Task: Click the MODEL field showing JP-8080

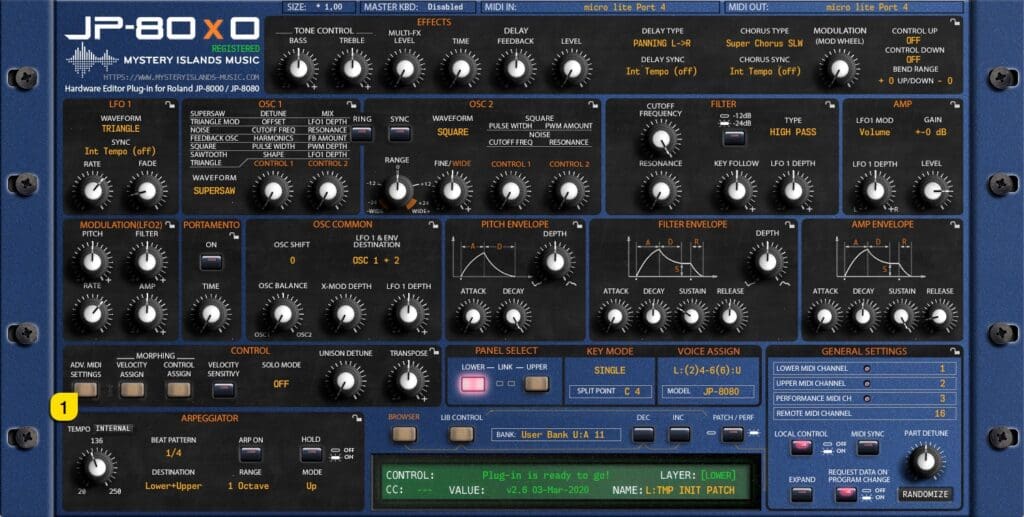Action: 709,392
